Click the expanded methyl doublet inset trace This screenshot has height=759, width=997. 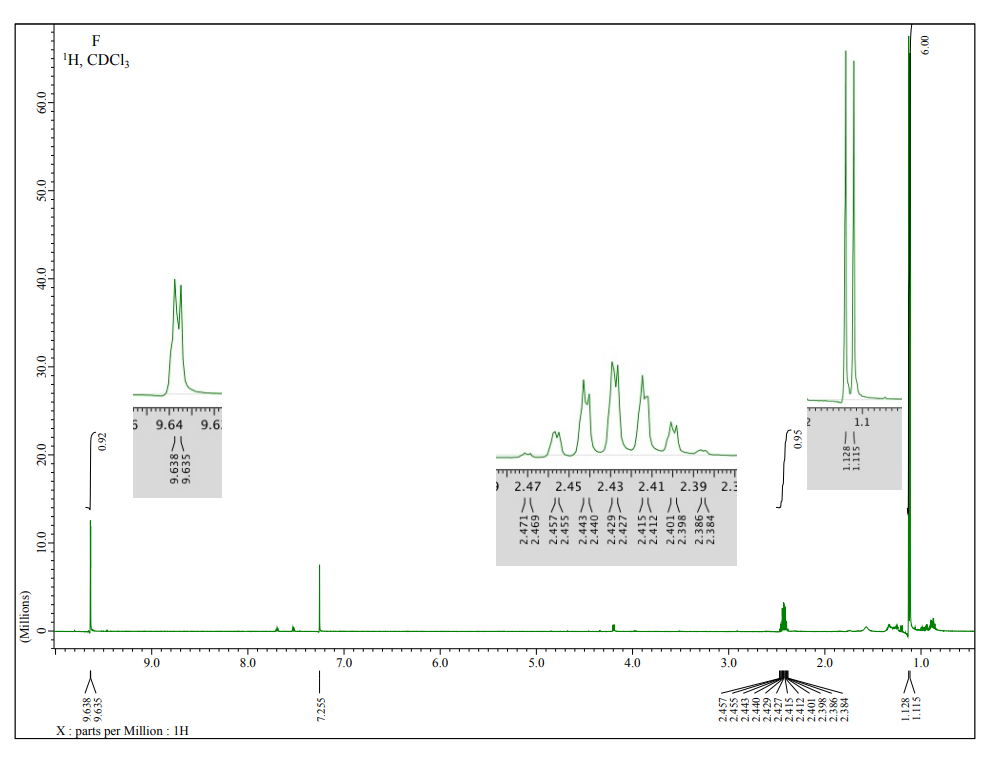(855, 226)
